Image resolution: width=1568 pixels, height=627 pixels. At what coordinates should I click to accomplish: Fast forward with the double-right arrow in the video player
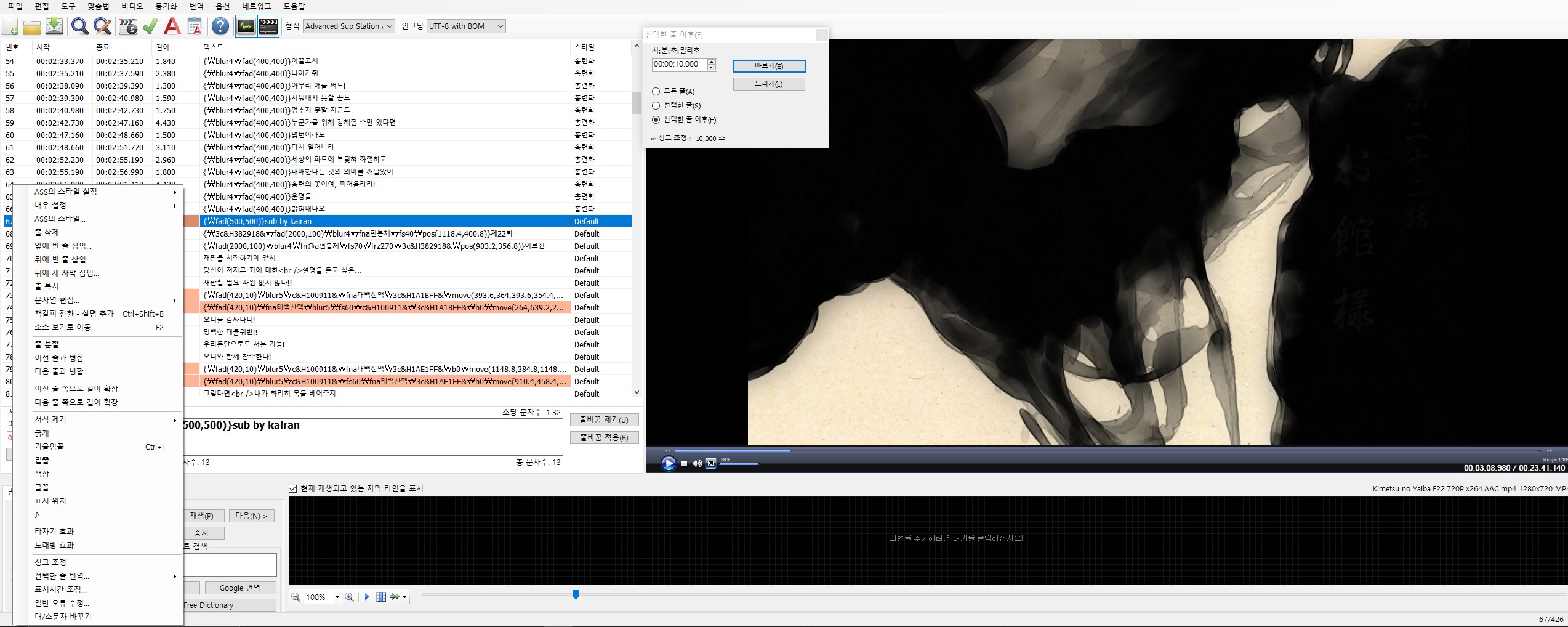pos(1550,451)
